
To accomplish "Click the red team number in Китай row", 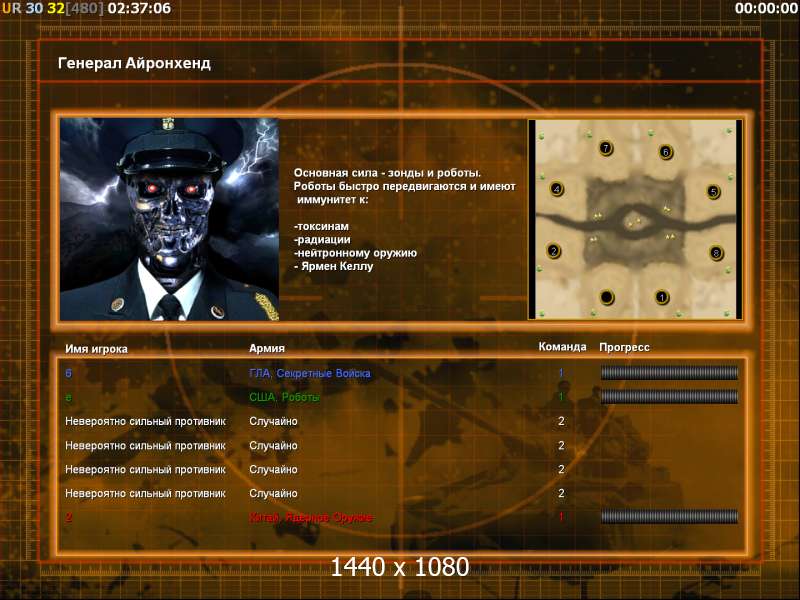I will tap(561, 517).
